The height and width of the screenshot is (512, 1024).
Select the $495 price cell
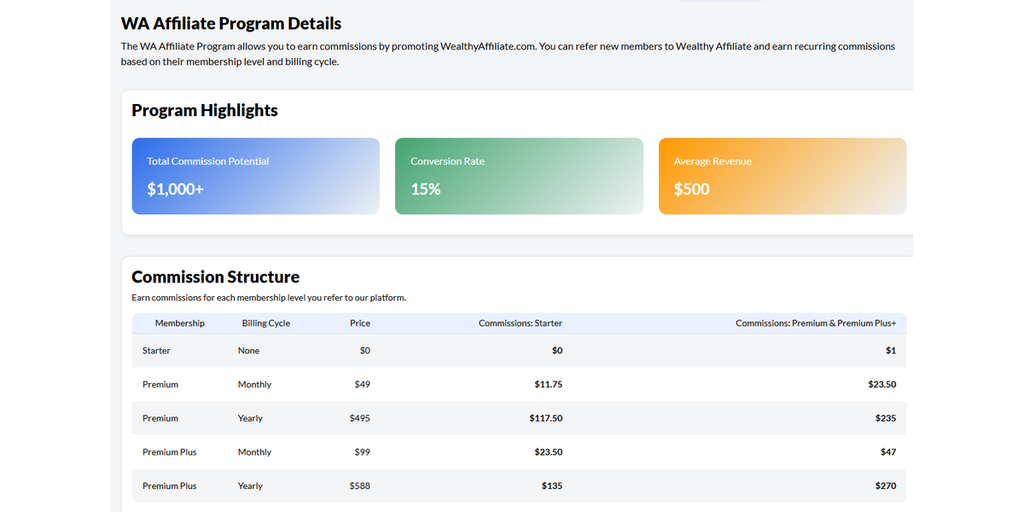[360, 419]
